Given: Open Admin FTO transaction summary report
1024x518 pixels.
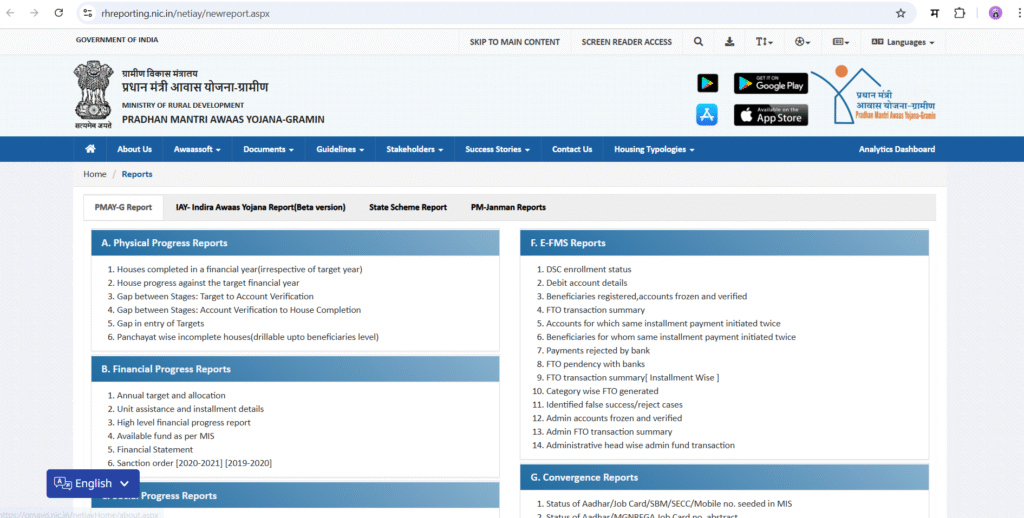Looking at the screenshot, I should (x=609, y=432).
